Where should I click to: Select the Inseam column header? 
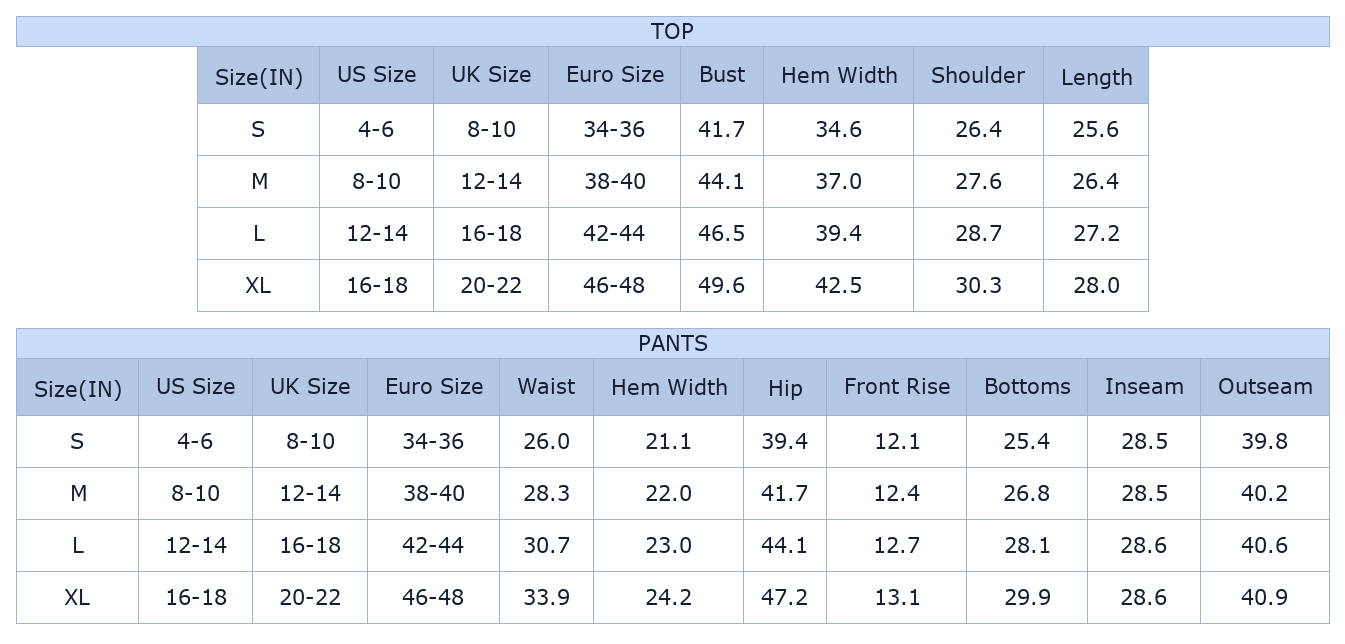1144,387
